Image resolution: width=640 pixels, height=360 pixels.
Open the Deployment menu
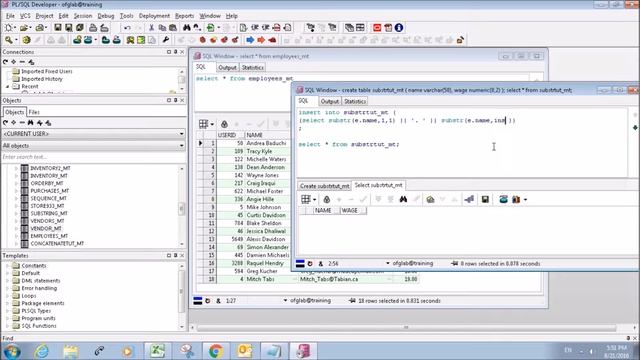point(154,16)
